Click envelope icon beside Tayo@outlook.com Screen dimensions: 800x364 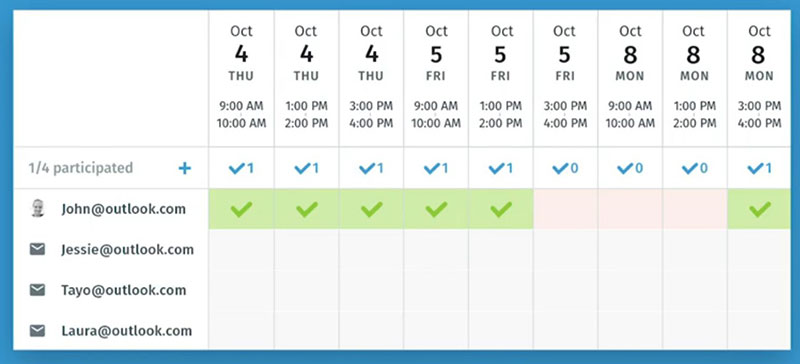[37, 290]
